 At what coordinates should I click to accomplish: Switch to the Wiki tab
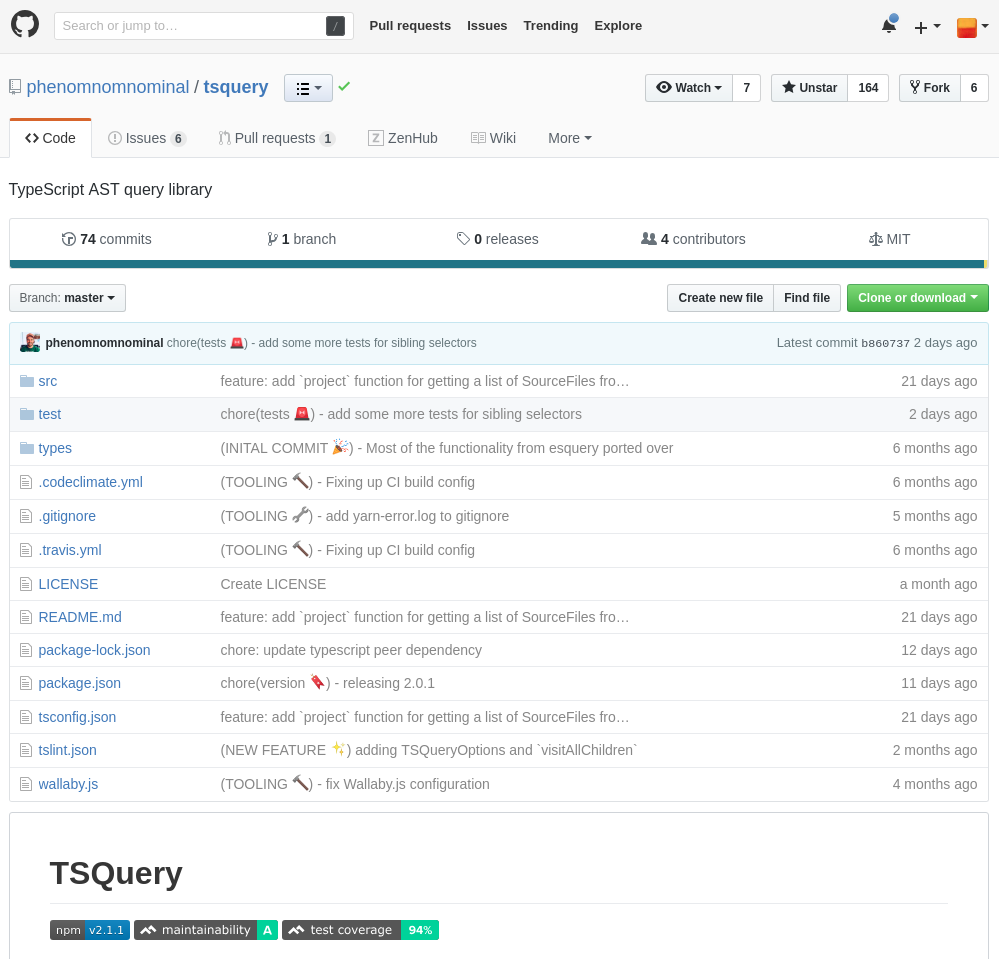tap(493, 138)
